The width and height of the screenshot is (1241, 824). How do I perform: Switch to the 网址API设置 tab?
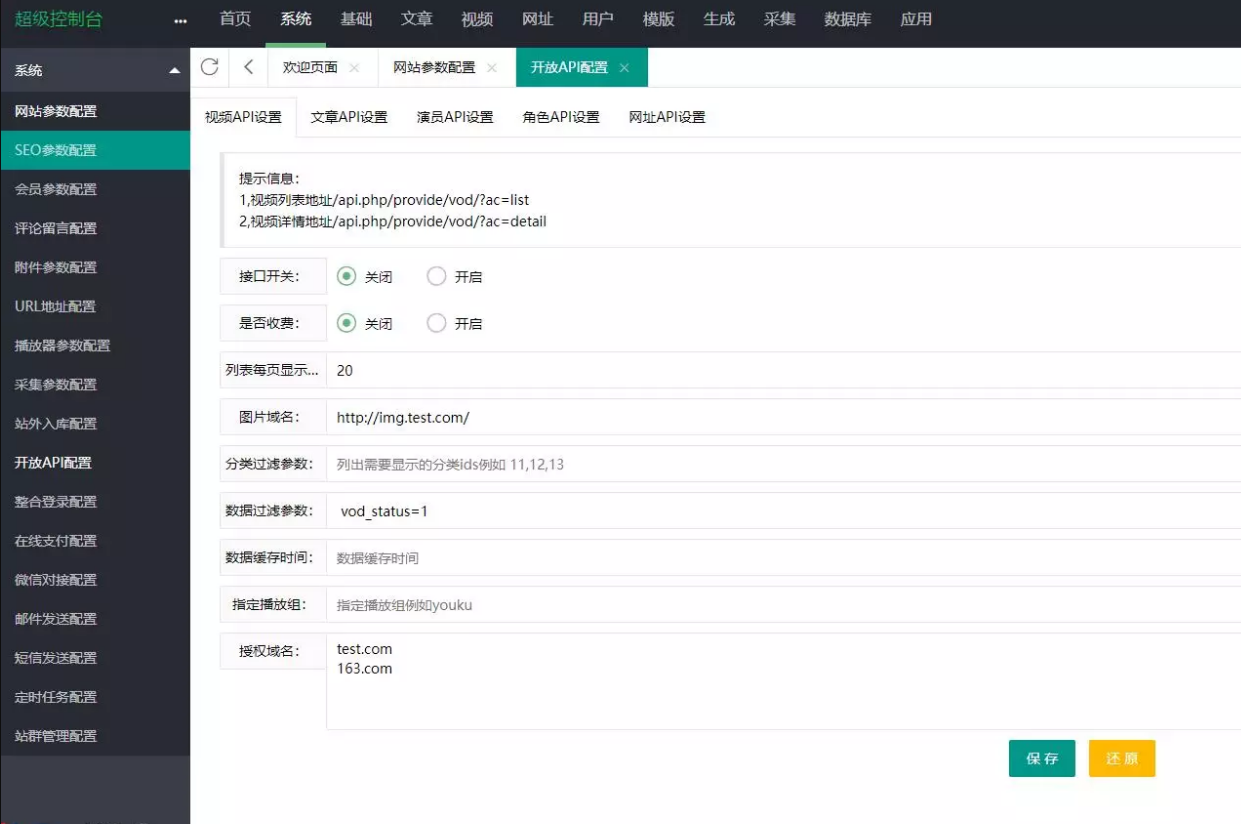point(667,117)
